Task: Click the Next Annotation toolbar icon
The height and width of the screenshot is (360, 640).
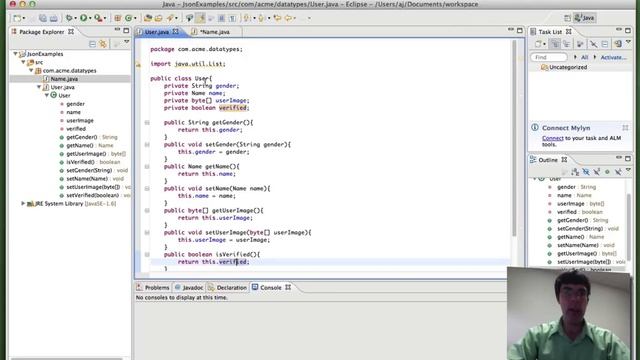Action: [x=247, y=18]
